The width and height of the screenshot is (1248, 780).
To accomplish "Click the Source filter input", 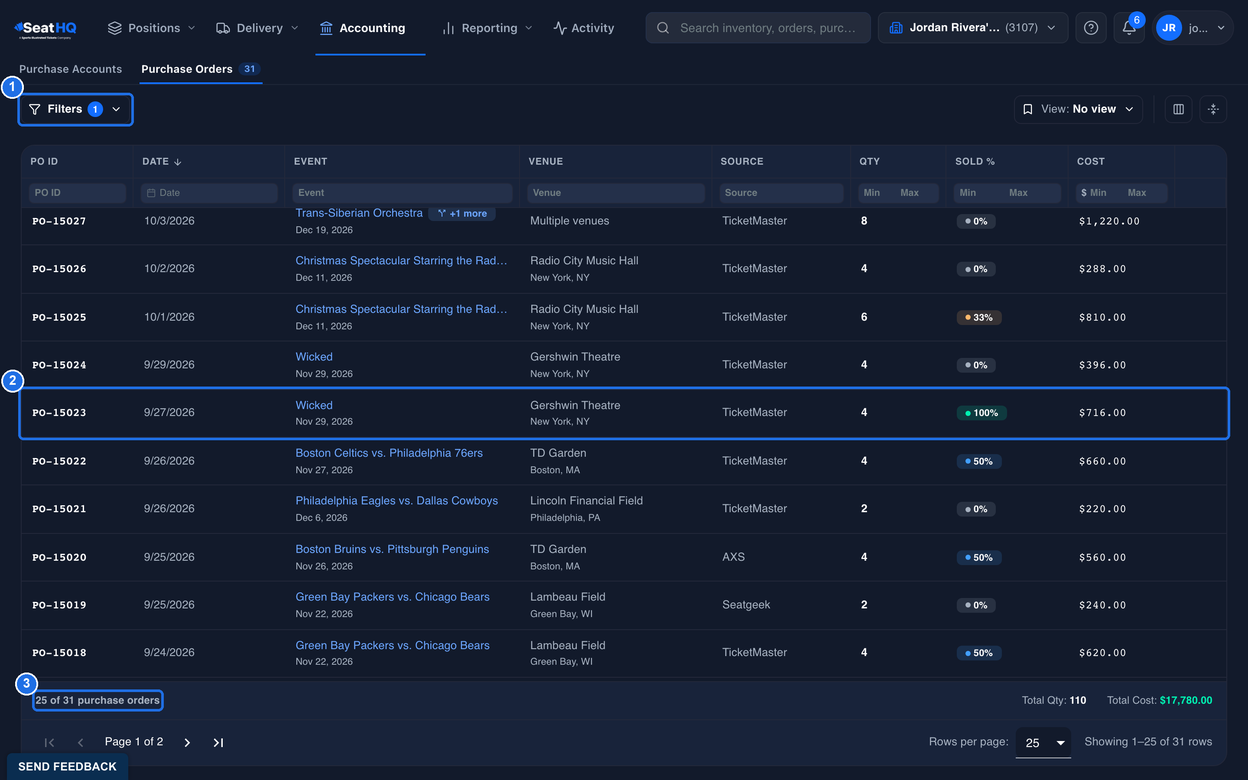I will pos(781,193).
